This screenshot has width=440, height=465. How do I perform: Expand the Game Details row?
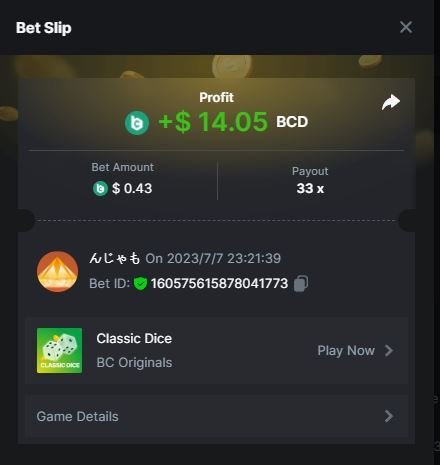click(x=217, y=416)
